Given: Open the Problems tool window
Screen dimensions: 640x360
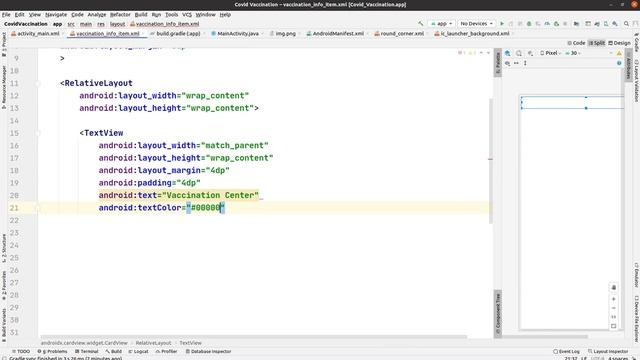Looking at the screenshot, I should (x=52, y=351).
